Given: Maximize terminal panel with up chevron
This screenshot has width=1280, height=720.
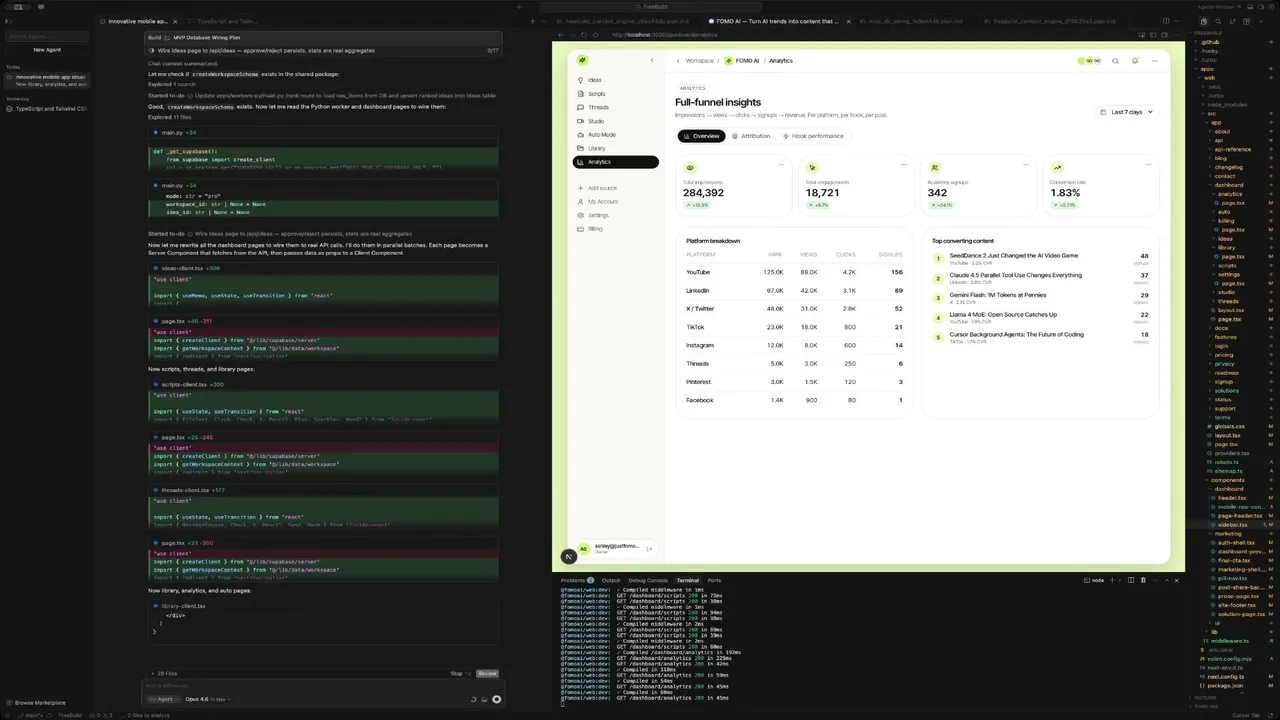Looking at the screenshot, I should click(x=1166, y=580).
